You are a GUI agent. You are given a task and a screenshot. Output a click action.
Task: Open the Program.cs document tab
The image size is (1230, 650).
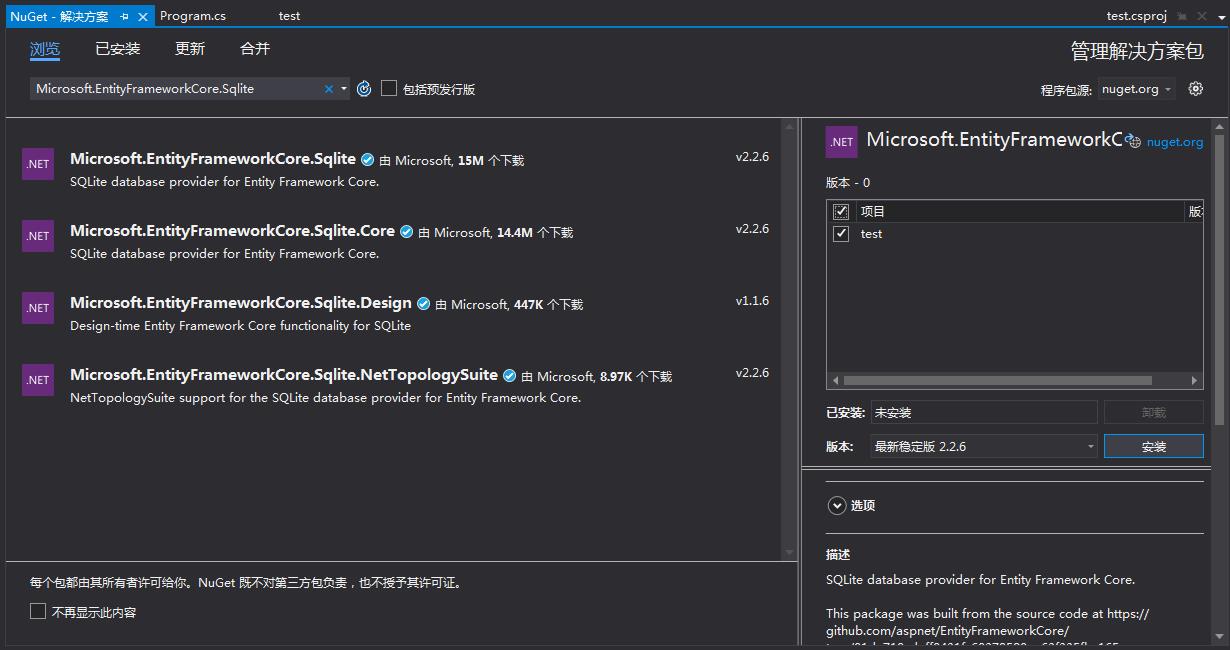click(x=193, y=16)
